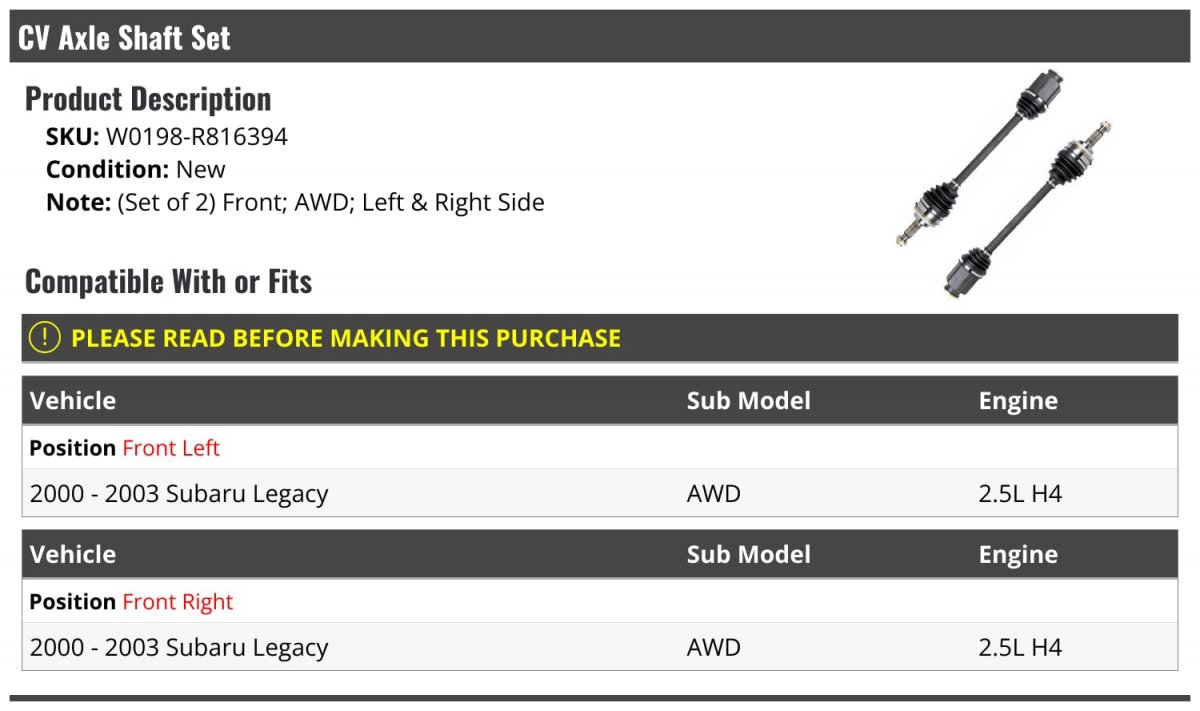1200x711 pixels.
Task: Click AWD in the Front Left row
Action: [714, 493]
